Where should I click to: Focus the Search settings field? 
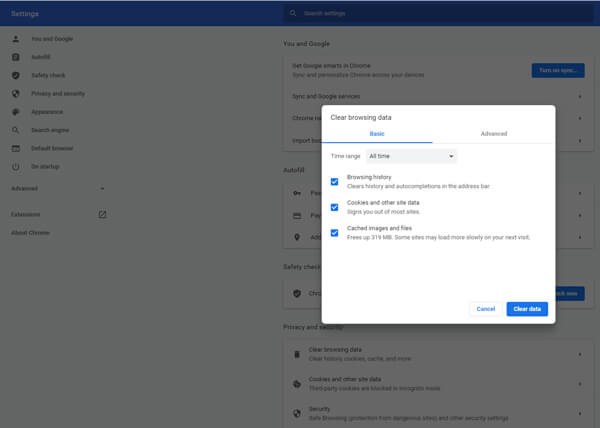click(439, 13)
